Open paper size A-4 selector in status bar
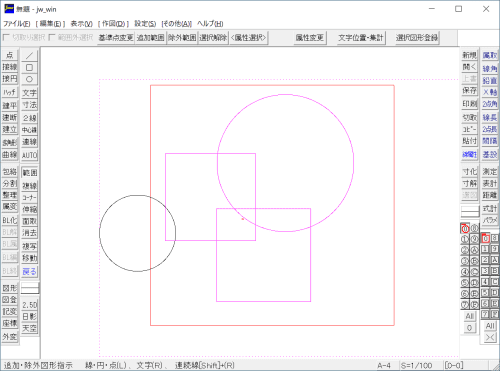 [x=384, y=366]
